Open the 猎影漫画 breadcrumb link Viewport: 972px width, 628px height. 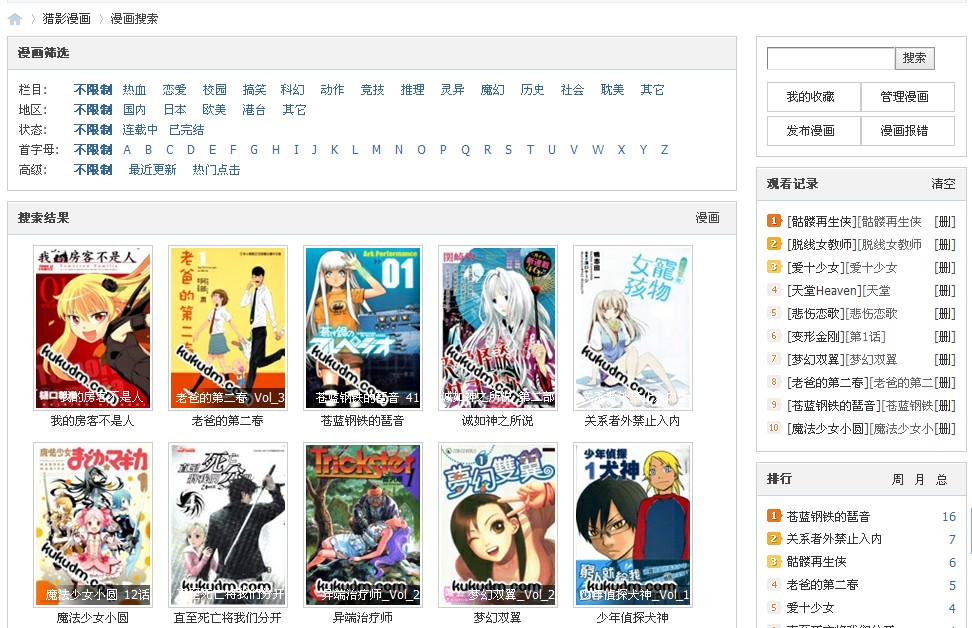pyautogui.click(x=66, y=19)
